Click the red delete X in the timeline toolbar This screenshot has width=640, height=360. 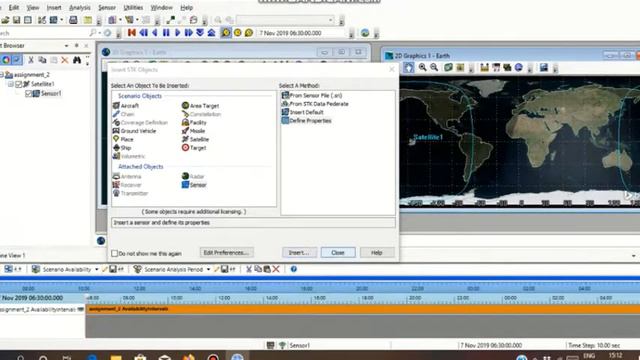click(x=276, y=269)
